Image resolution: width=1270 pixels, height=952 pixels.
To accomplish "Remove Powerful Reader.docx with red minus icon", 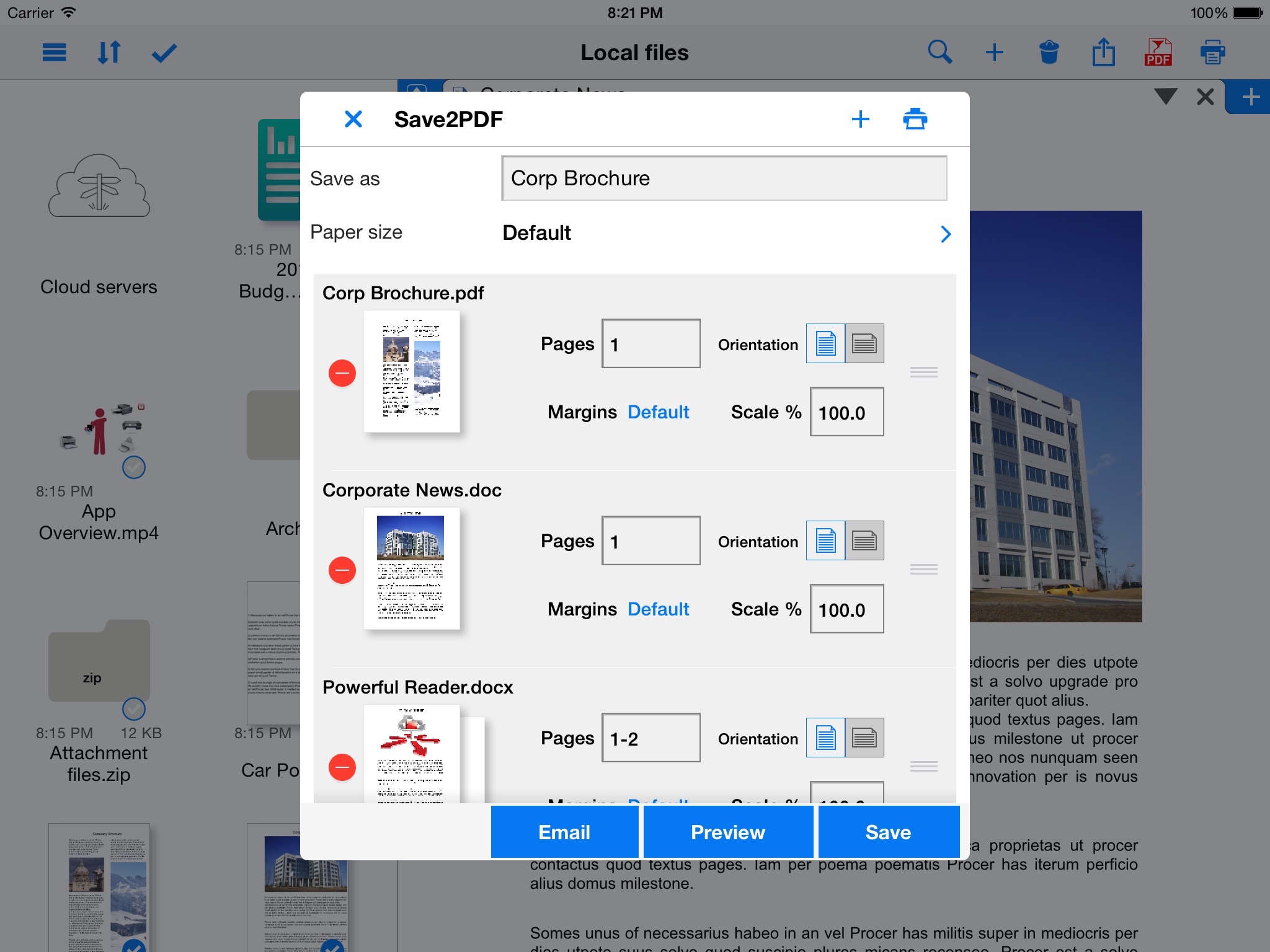I will tap(342, 767).
